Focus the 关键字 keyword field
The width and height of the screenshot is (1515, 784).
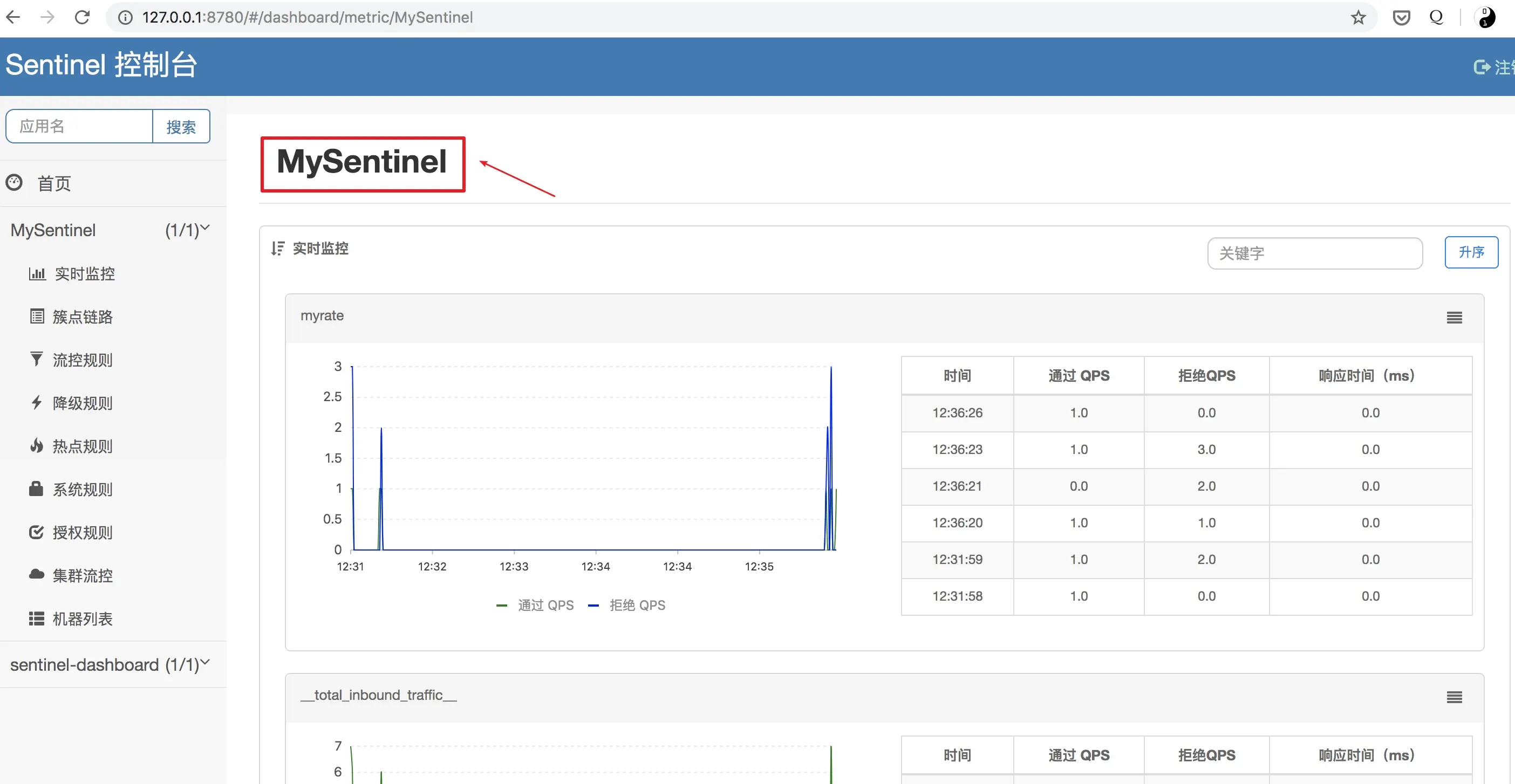click(x=1315, y=253)
